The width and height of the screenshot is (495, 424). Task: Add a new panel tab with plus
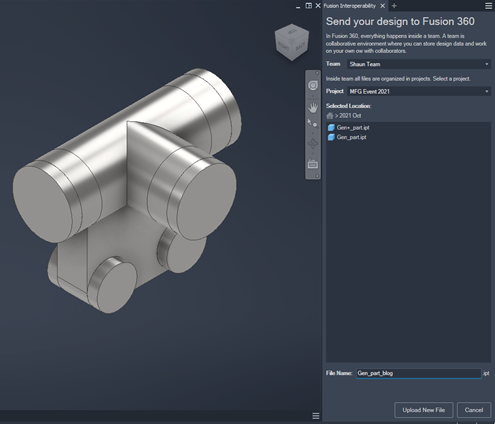[394, 6]
